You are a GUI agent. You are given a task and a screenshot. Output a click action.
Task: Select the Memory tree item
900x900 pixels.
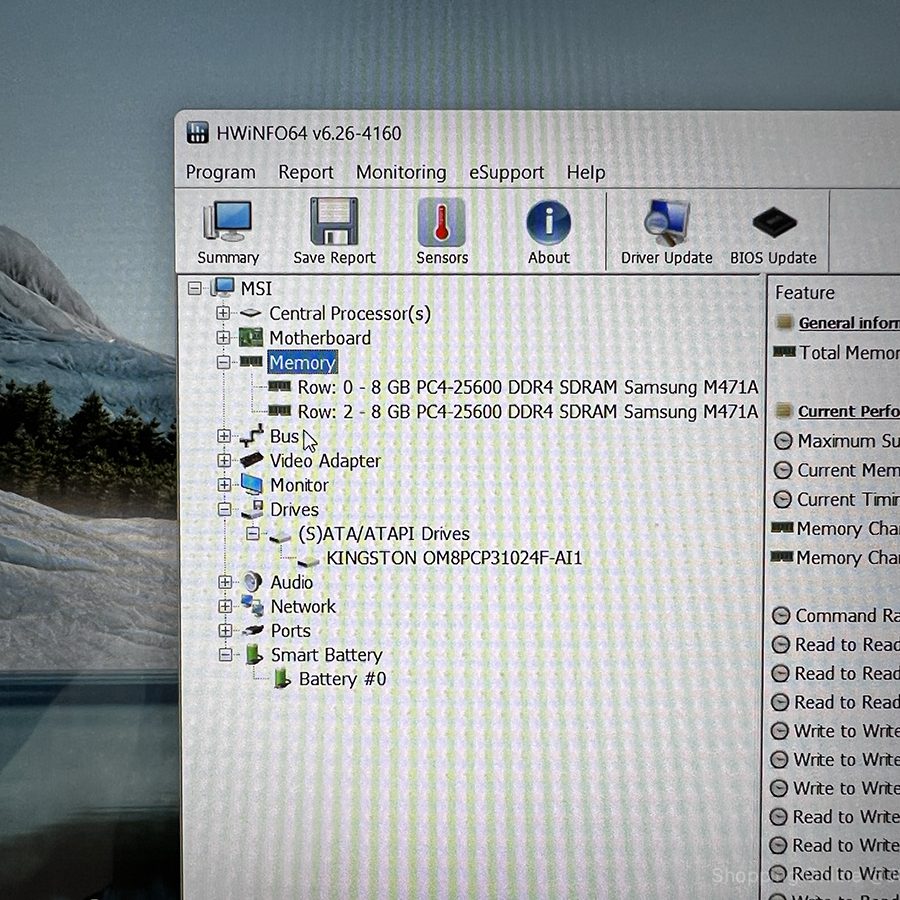pyautogui.click(x=302, y=362)
